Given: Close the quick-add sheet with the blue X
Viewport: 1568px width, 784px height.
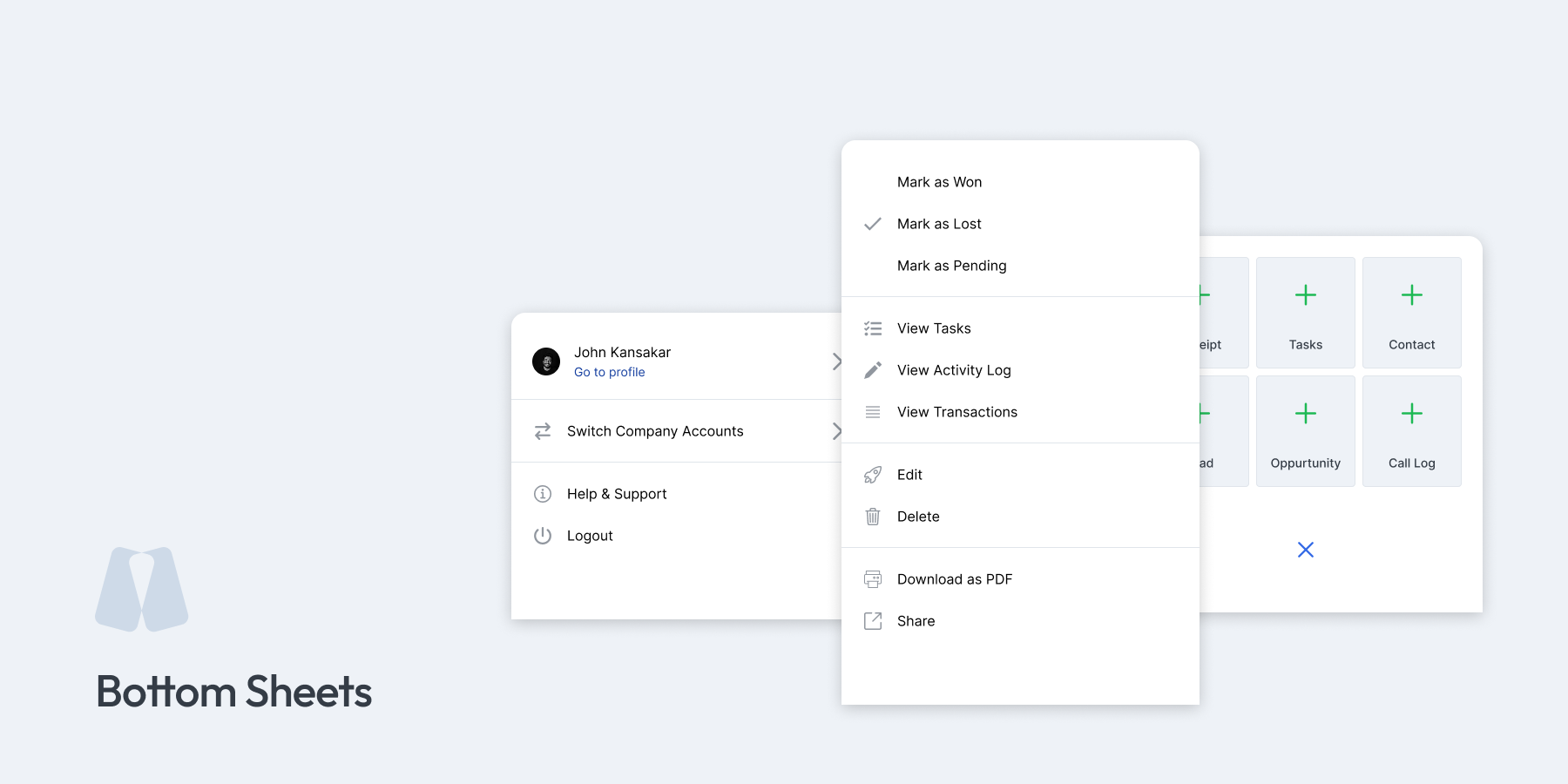Looking at the screenshot, I should tap(1306, 550).
